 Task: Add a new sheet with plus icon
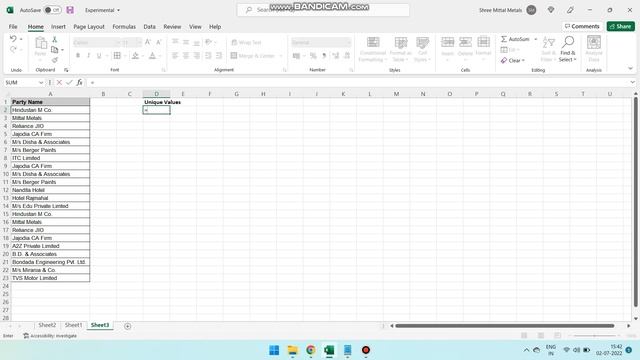127,326
